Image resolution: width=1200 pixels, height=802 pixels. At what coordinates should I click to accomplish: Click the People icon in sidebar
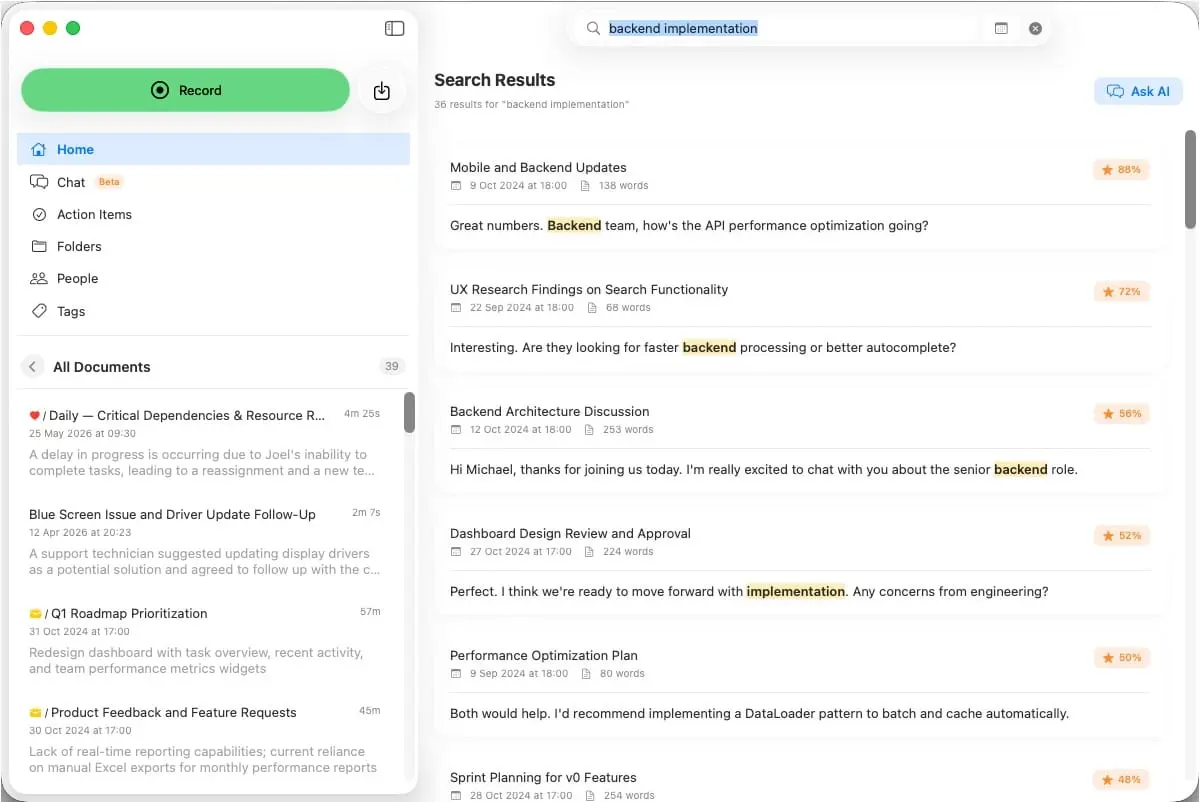39,278
